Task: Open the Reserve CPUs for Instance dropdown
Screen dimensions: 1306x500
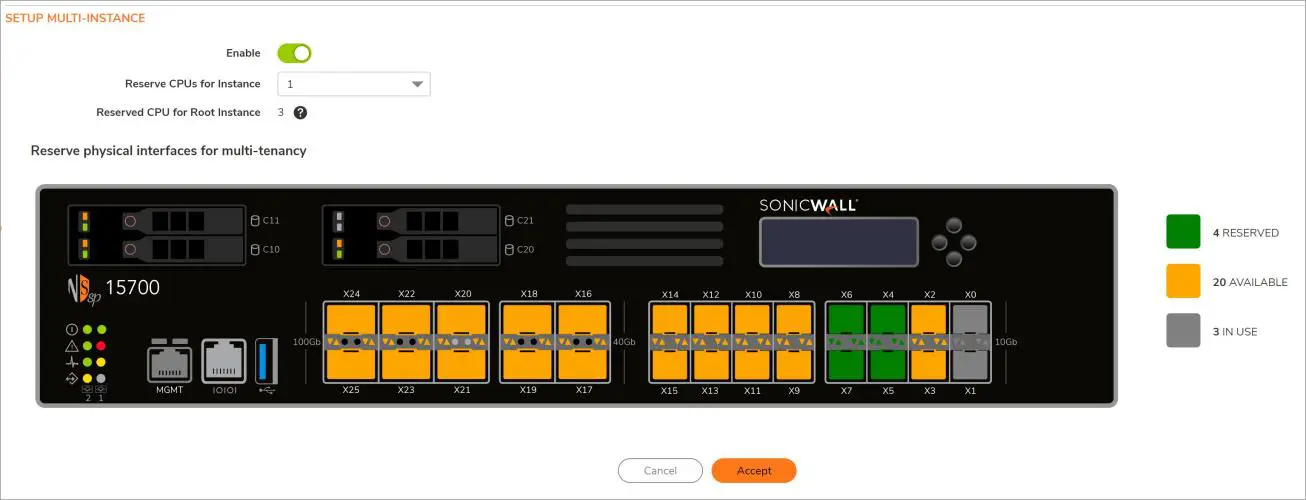Action: point(353,84)
